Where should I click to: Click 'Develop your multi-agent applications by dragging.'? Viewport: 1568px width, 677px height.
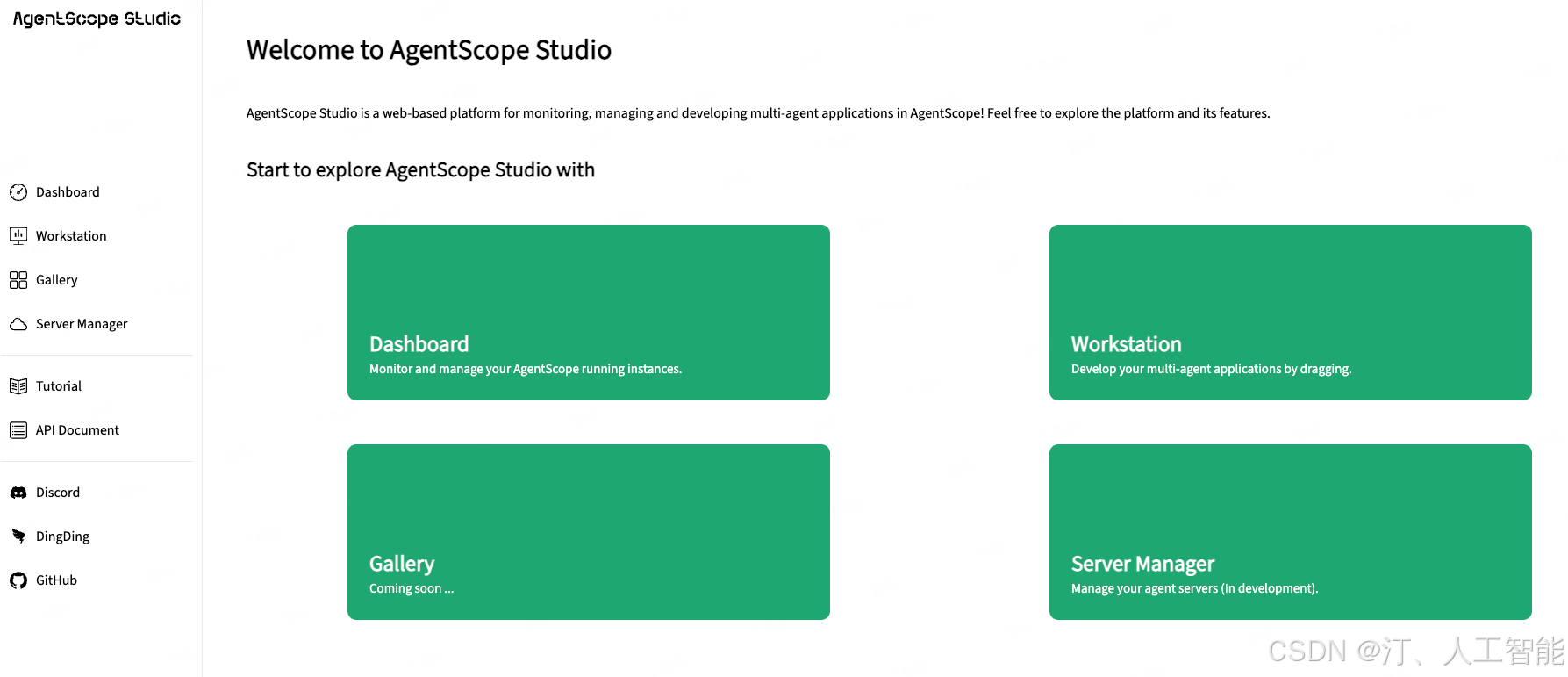(1211, 369)
